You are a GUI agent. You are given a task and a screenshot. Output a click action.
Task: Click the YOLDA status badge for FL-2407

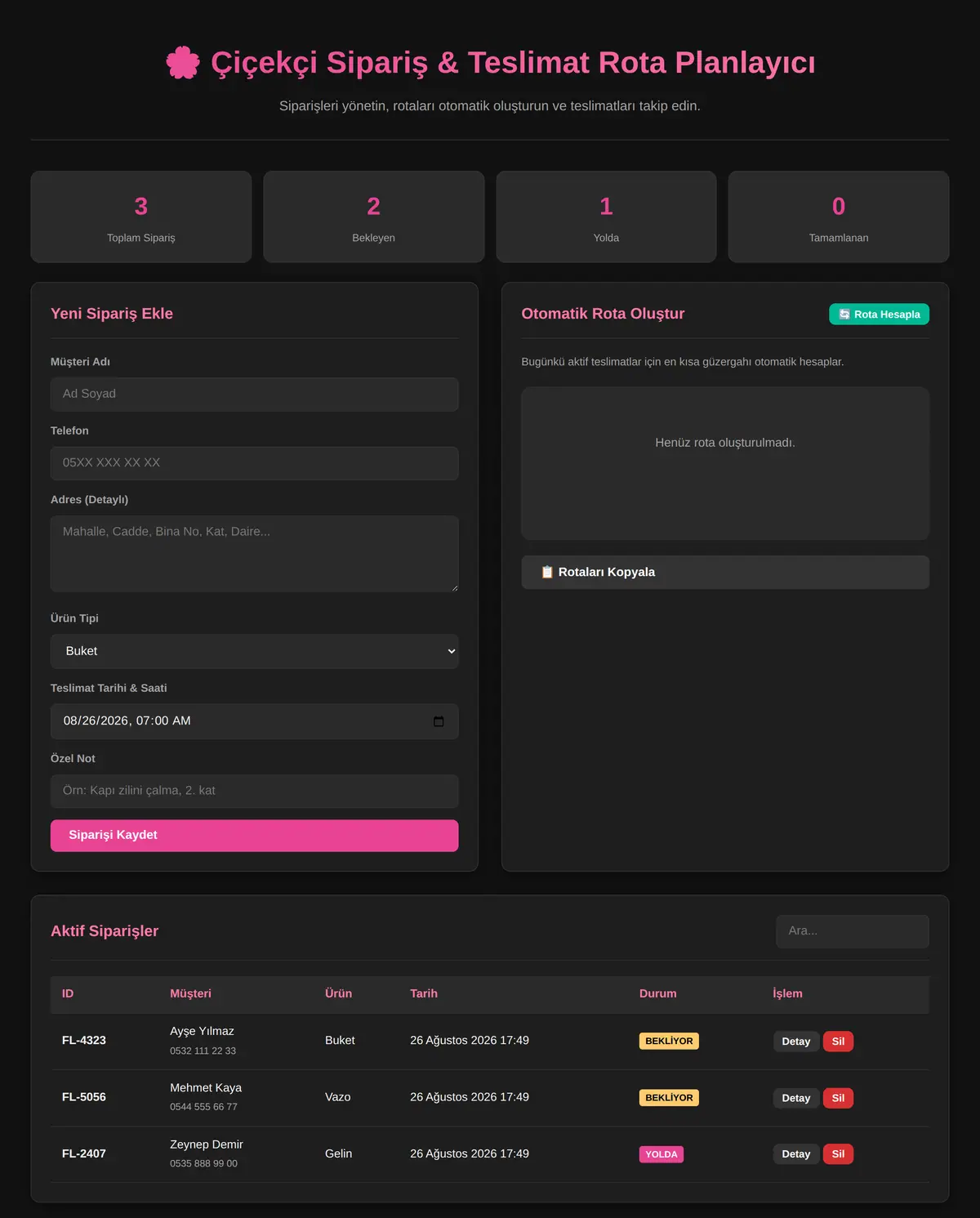click(x=661, y=1154)
